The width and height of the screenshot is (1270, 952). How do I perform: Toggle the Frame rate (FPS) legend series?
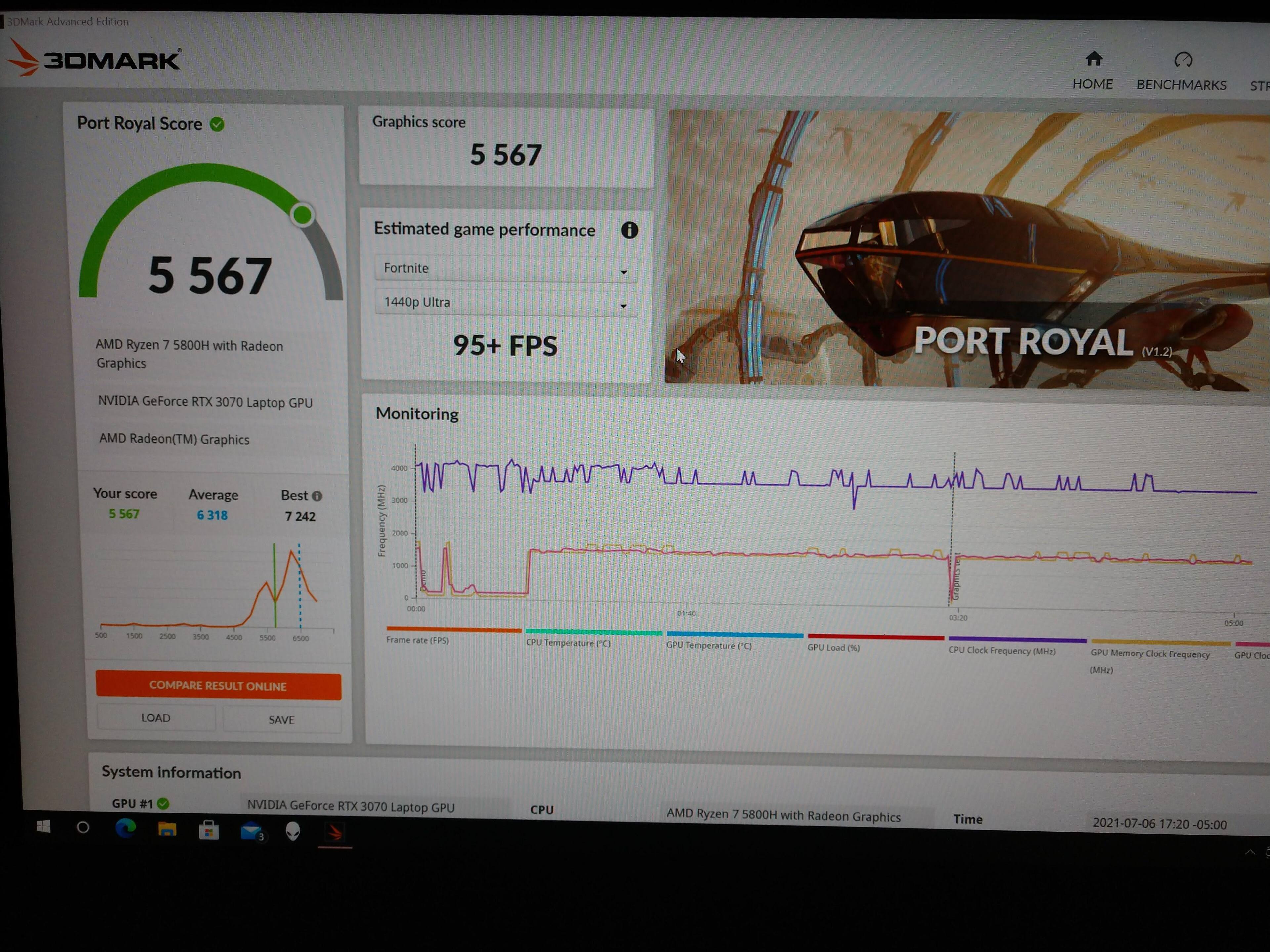coord(417,640)
